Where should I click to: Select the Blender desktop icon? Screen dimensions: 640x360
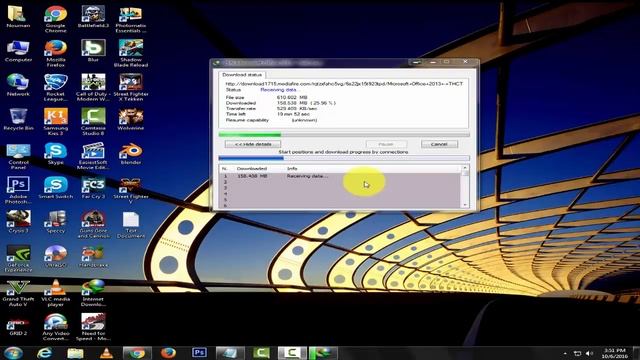point(131,153)
